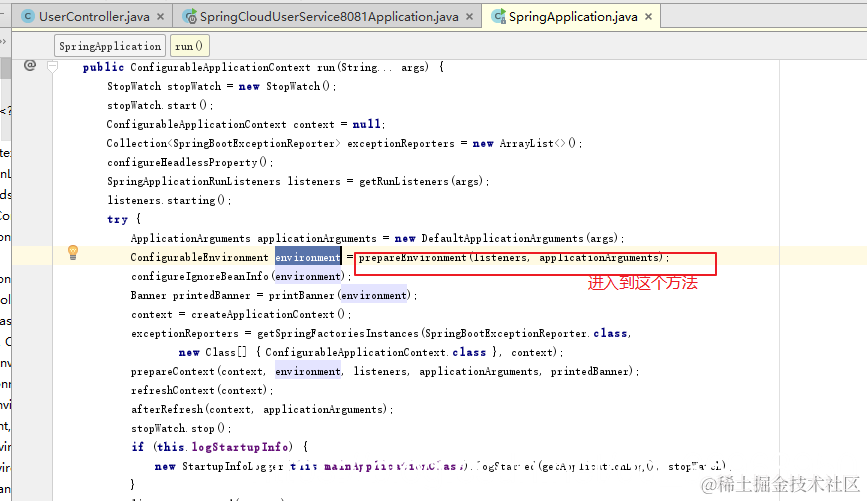Screen dimensions: 867x501
Task: Click getSpringFactoriesInstances call
Action: coord(338,333)
